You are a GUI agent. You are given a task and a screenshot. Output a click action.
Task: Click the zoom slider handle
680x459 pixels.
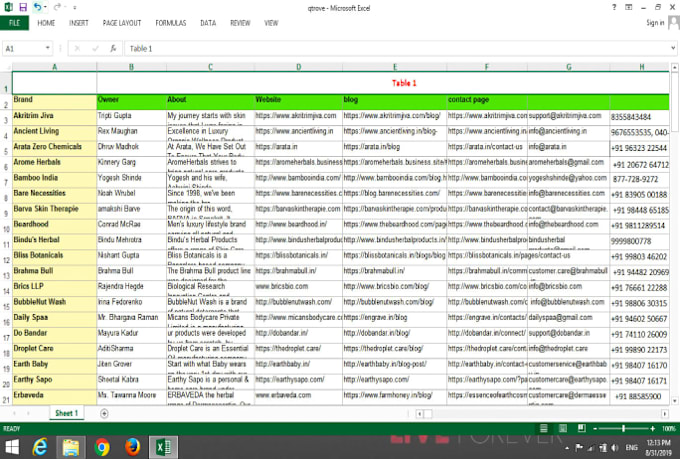point(623,429)
